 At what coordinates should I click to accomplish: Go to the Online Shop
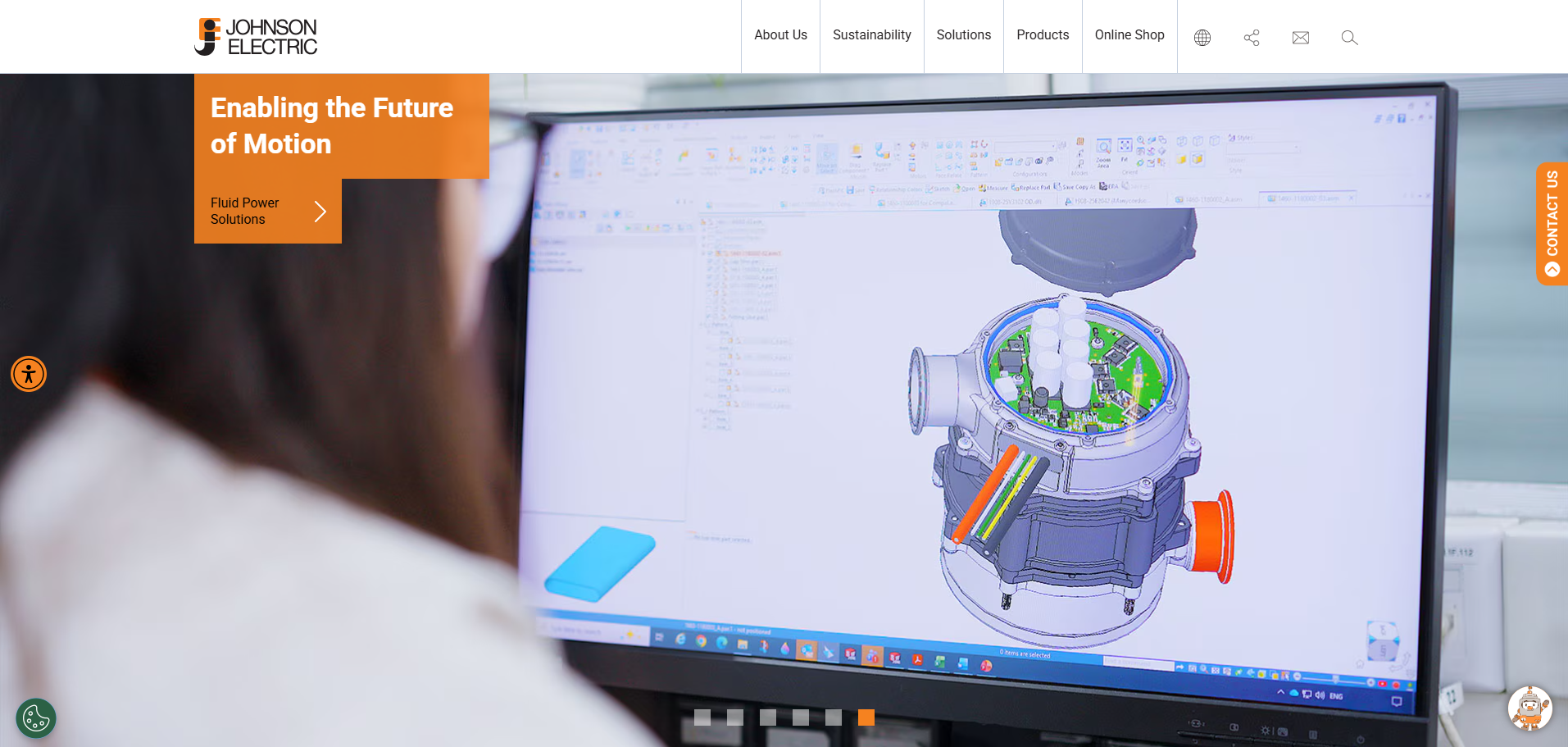point(1129,35)
